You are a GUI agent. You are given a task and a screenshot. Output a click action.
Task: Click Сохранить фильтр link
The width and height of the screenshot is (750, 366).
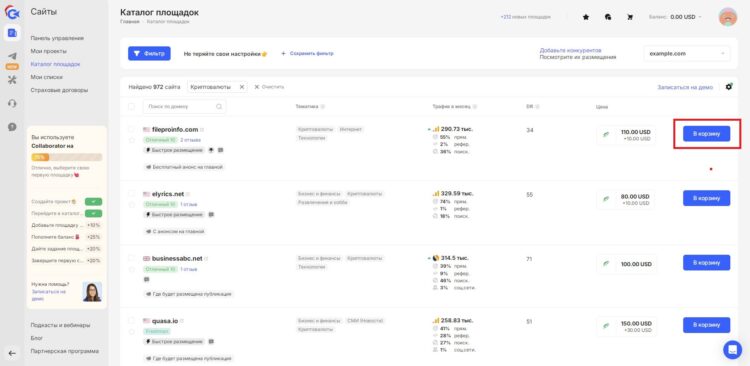pos(307,54)
